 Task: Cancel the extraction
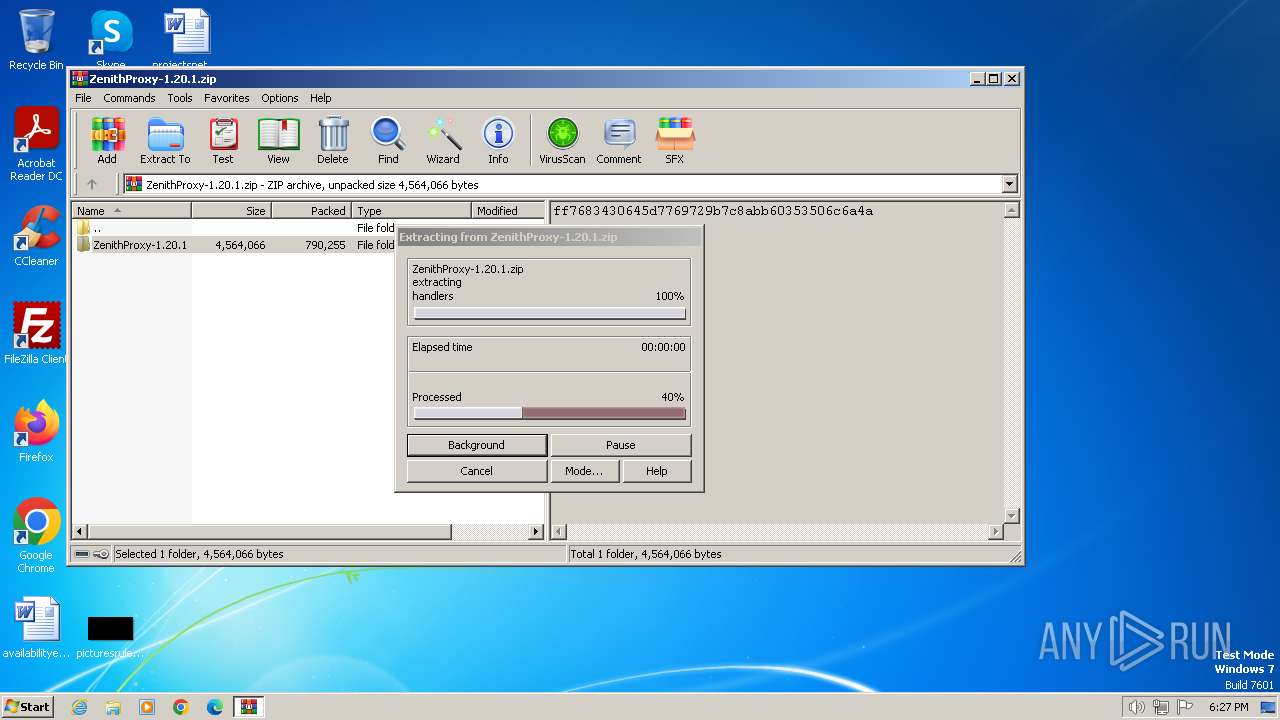coord(476,471)
